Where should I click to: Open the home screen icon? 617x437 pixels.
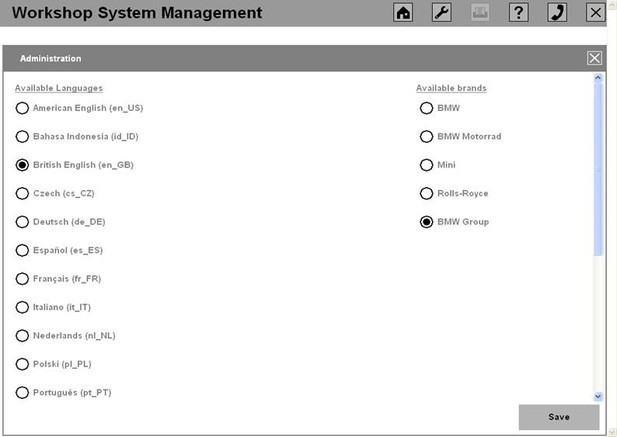click(403, 13)
